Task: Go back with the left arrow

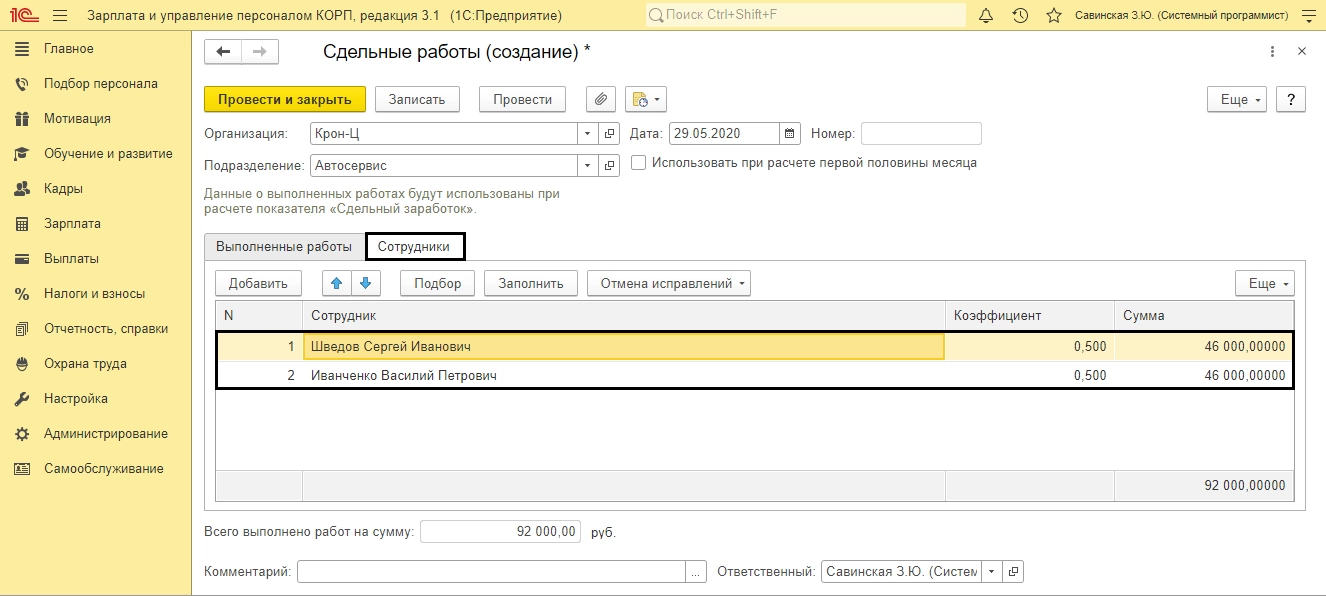Action: point(223,52)
